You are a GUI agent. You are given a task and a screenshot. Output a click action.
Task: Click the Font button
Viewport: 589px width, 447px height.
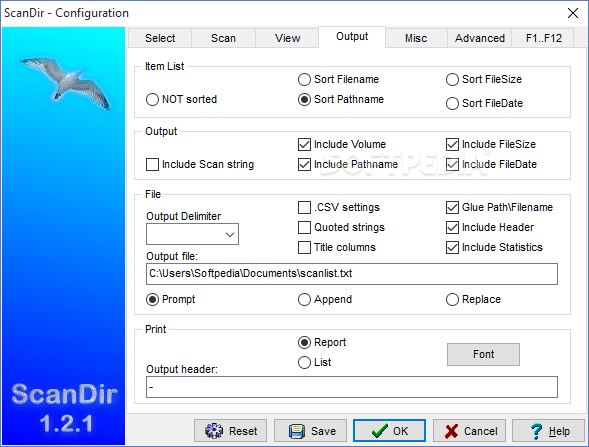coord(483,354)
